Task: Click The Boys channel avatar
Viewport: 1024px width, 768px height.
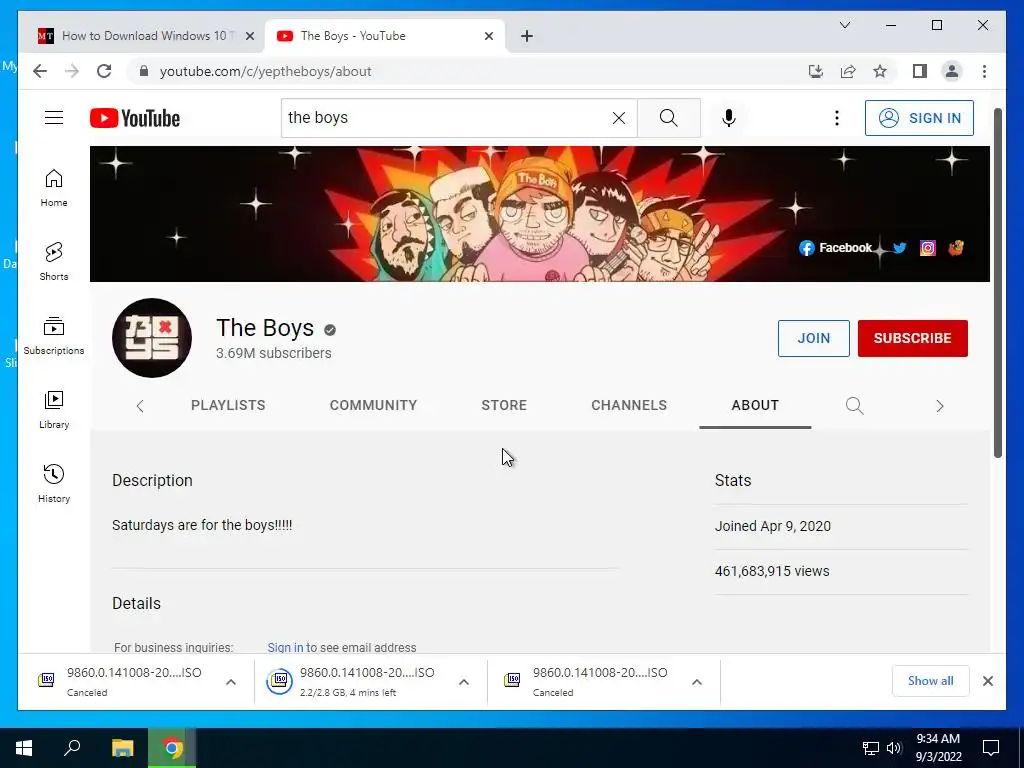Action: pos(152,338)
